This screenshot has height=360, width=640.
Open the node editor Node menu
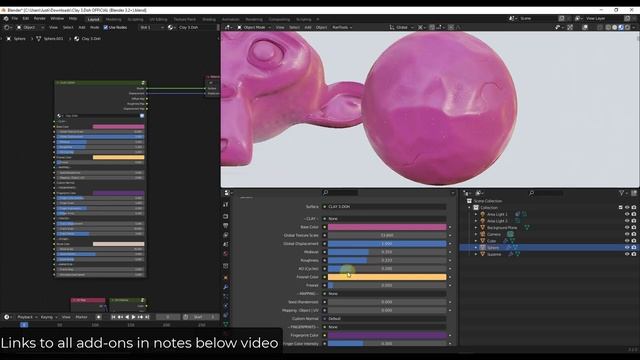[94, 27]
